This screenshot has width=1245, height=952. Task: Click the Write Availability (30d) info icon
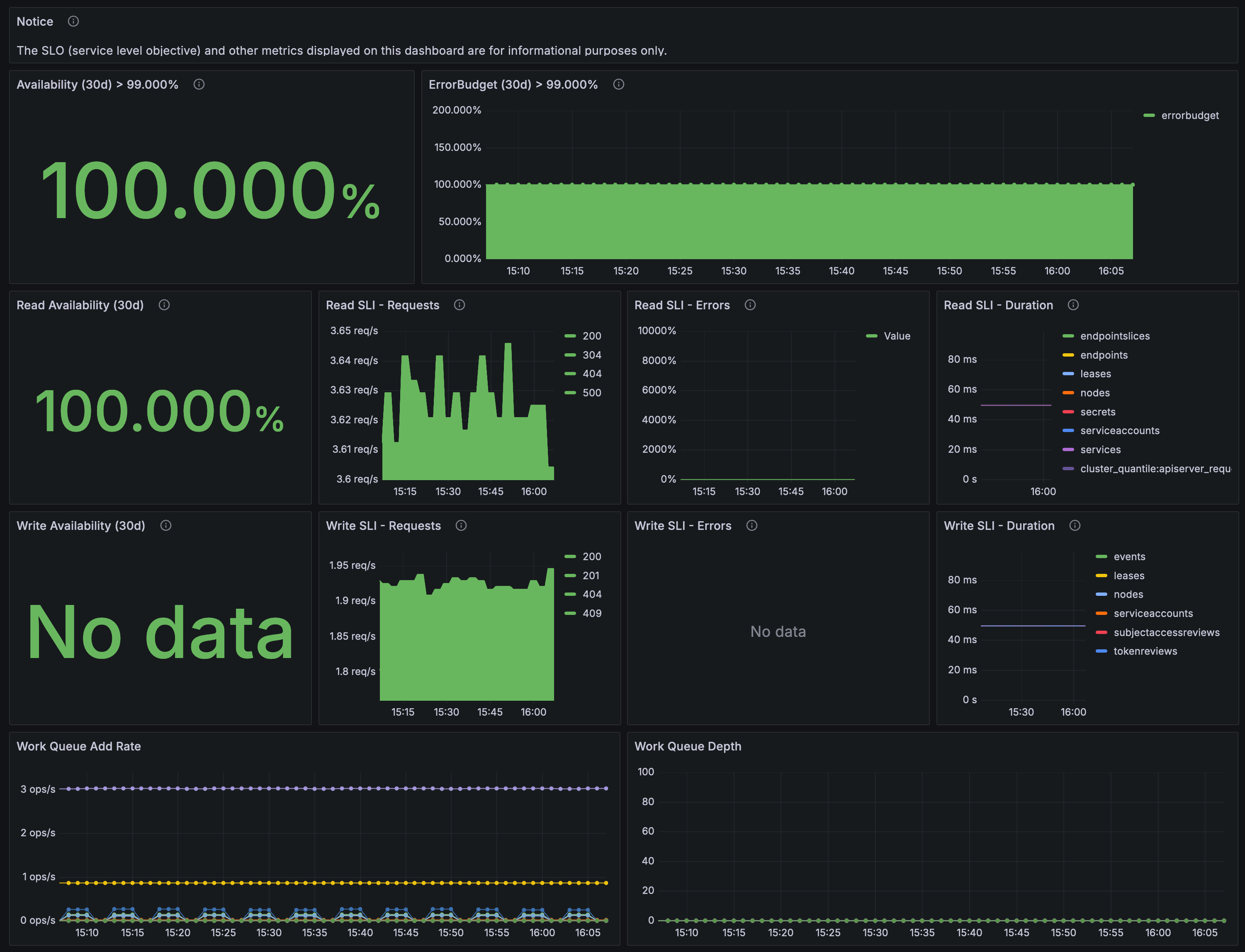[166, 525]
